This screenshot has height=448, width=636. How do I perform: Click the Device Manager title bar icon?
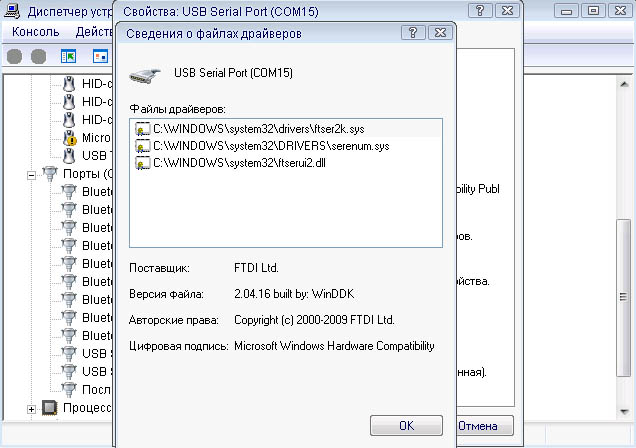pos(13,11)
